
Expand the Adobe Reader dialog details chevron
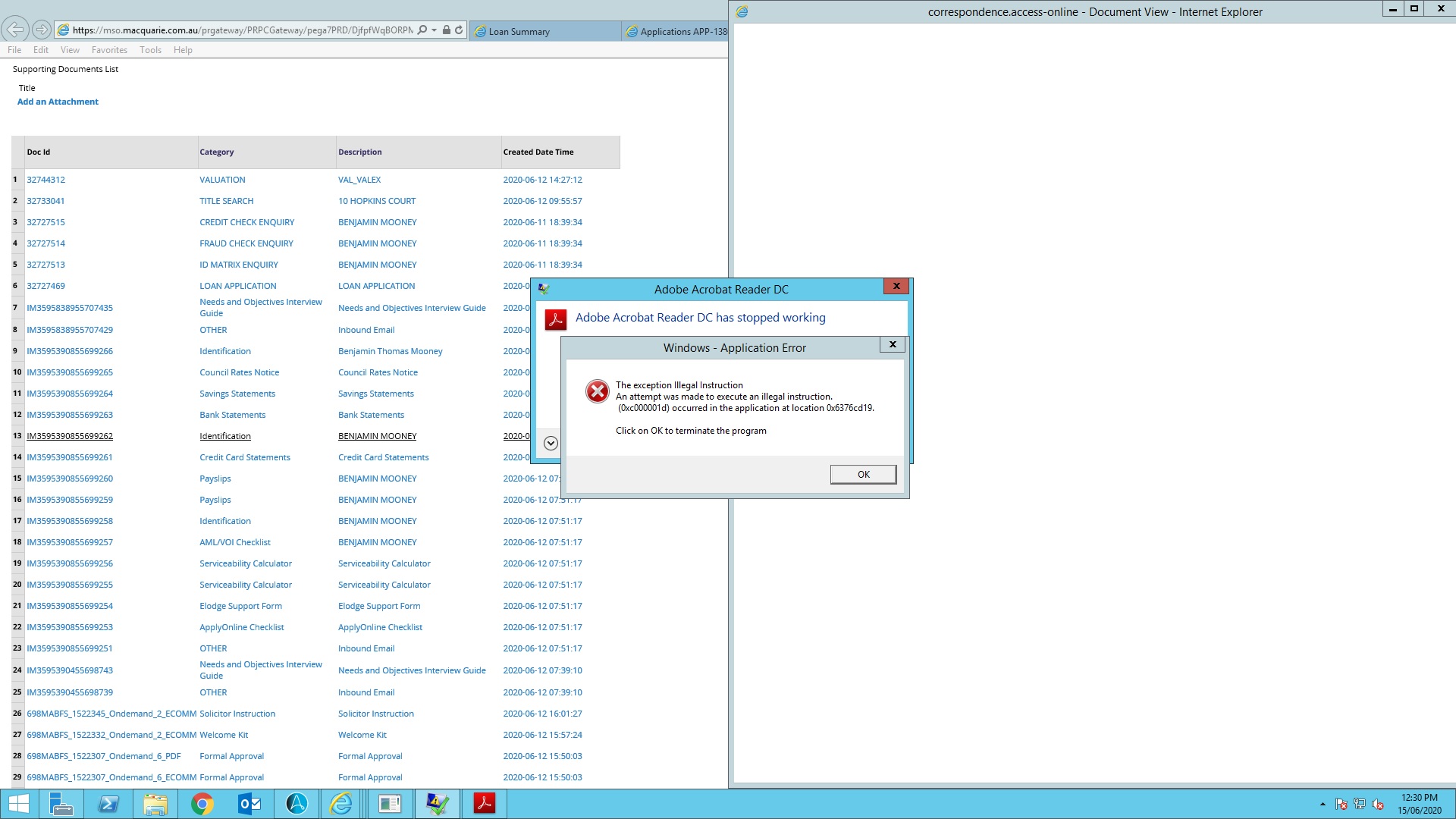click(x=551, y=444)
